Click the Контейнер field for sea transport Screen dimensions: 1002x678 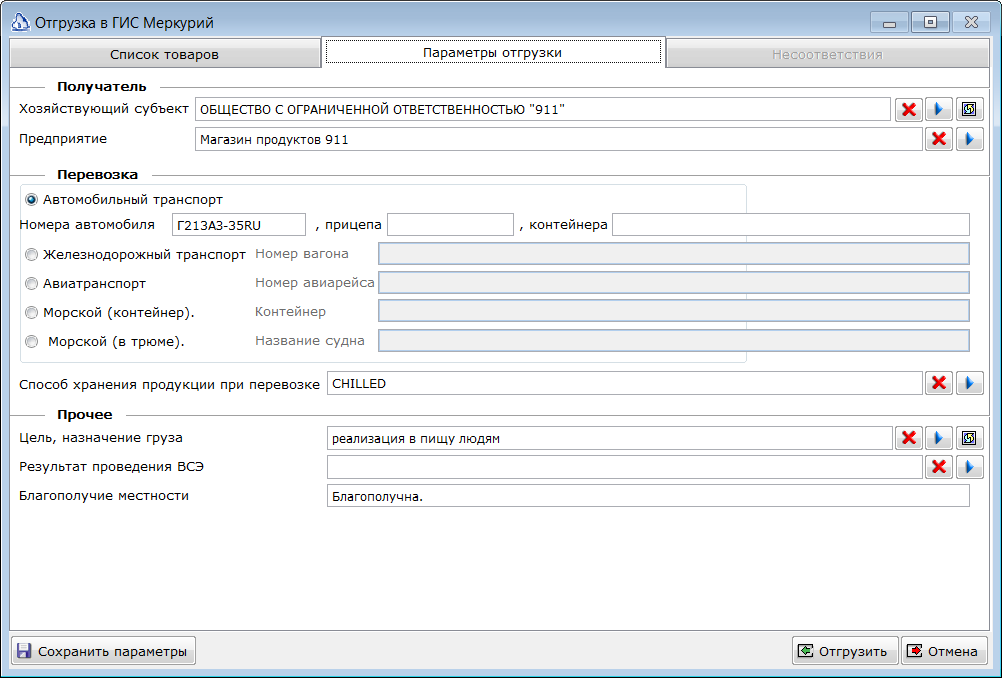pos(674,311)
